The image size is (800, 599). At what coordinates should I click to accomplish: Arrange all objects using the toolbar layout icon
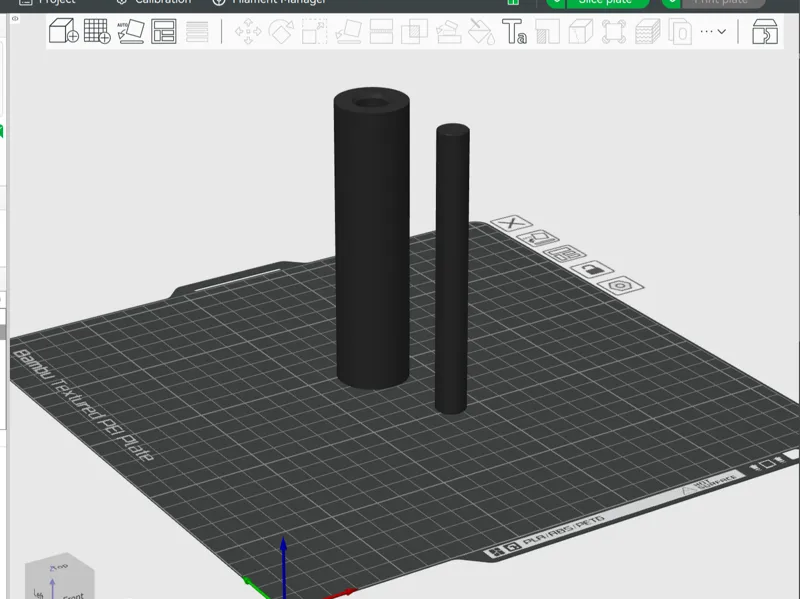164,31
